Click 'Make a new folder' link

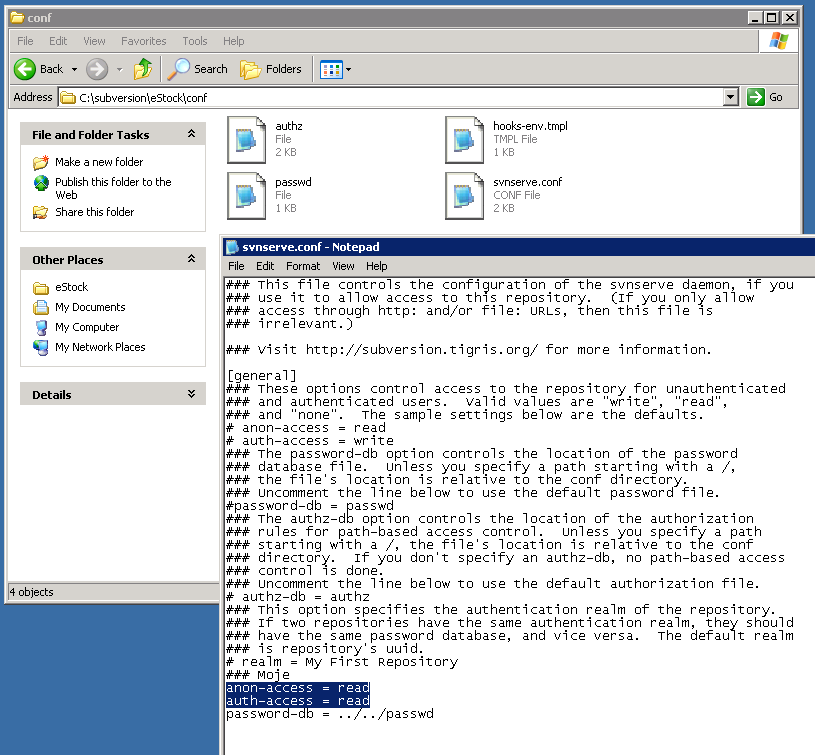tap(98, 162)
